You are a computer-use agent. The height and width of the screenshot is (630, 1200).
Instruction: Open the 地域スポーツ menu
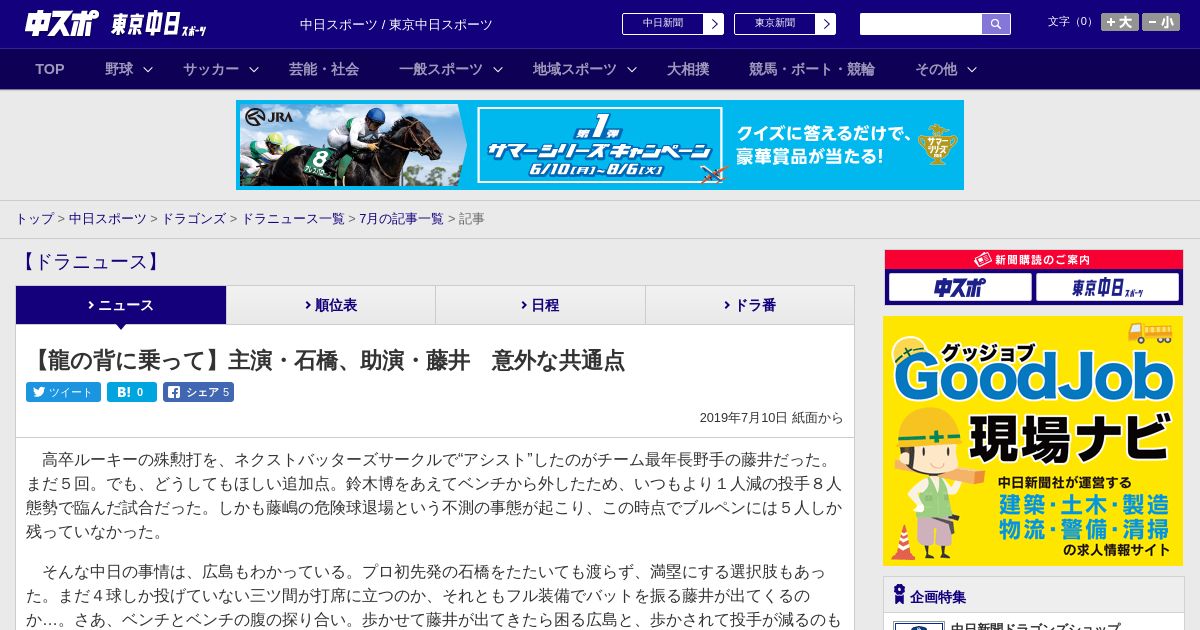click(575, 69)
